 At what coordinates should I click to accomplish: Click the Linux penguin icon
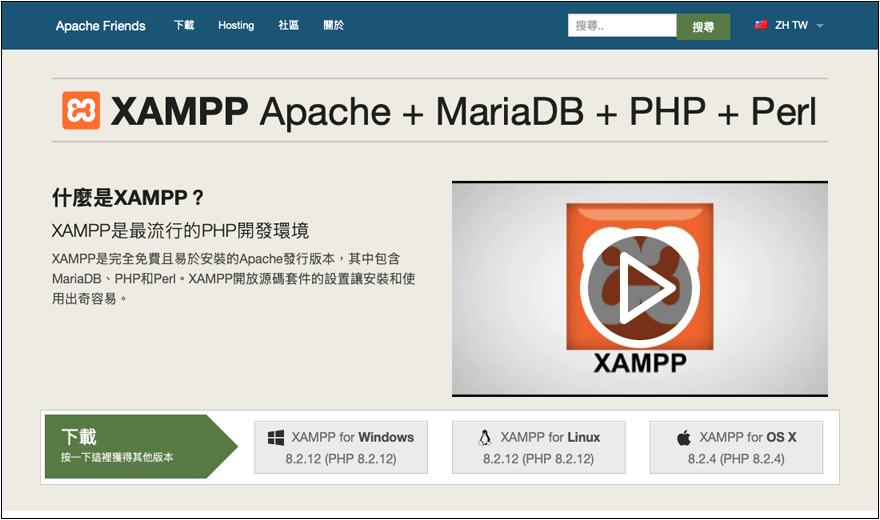(x=485, y=437)
